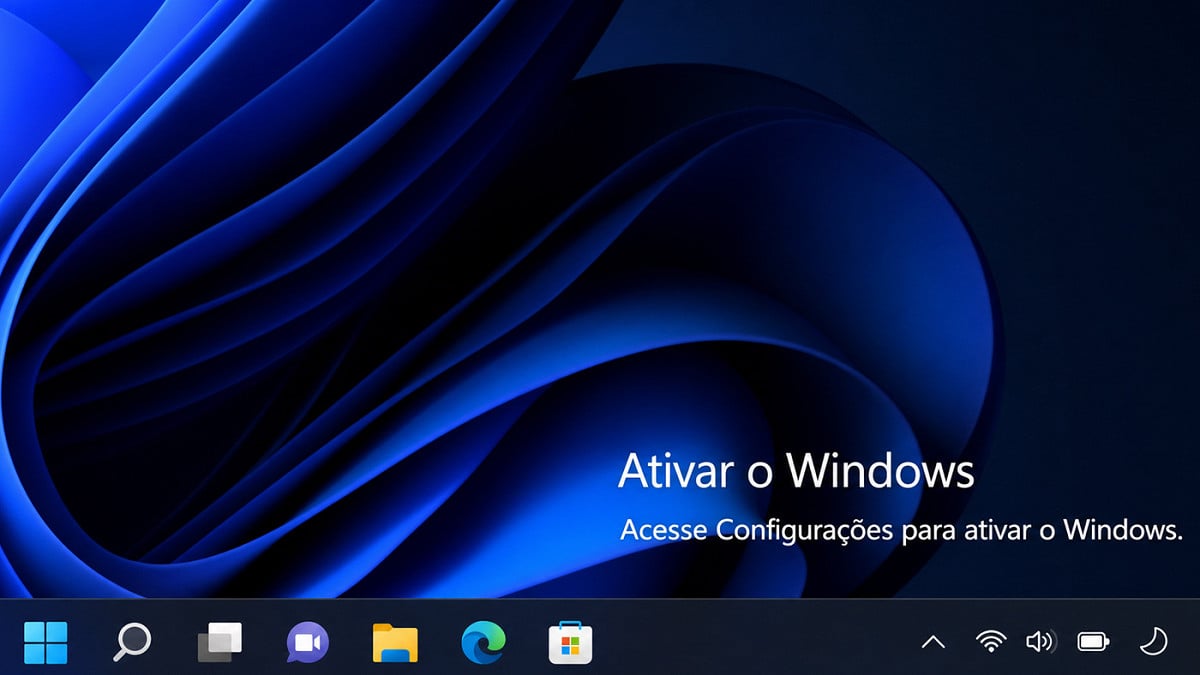Screen dimensions: 1200x675
Task: Open Wi-Fi network settings icon
Action: [x=991, y=641]
